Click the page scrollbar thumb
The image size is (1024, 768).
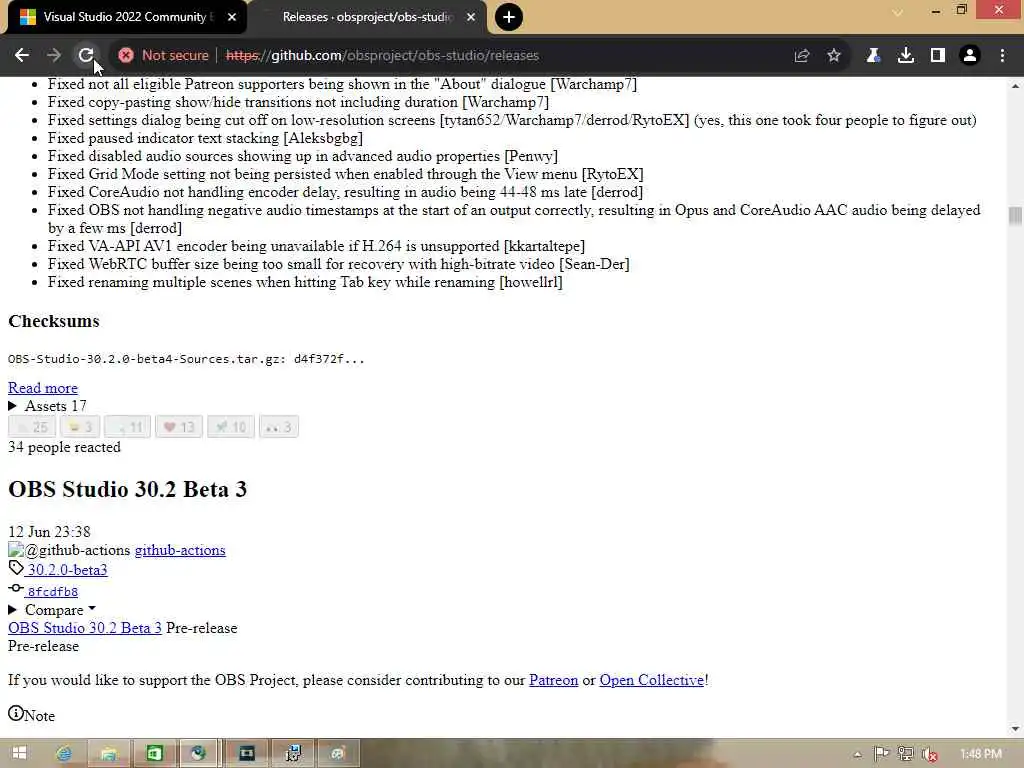coord(1015,216)
